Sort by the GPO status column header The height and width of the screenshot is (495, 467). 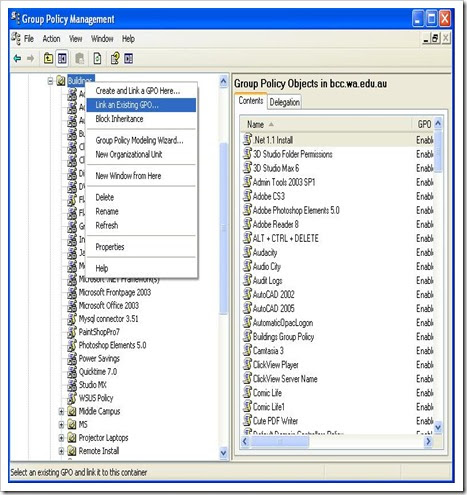pyautogui.click(x=423, y=124)
